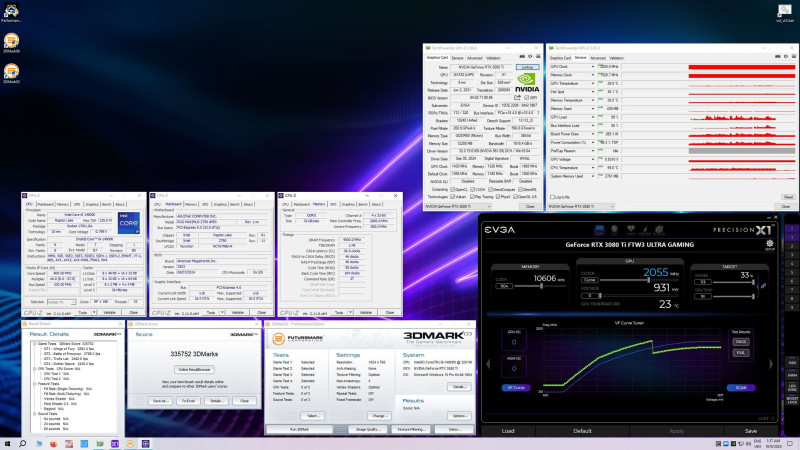Open the Power lightning icon in Precision X1

645,230
